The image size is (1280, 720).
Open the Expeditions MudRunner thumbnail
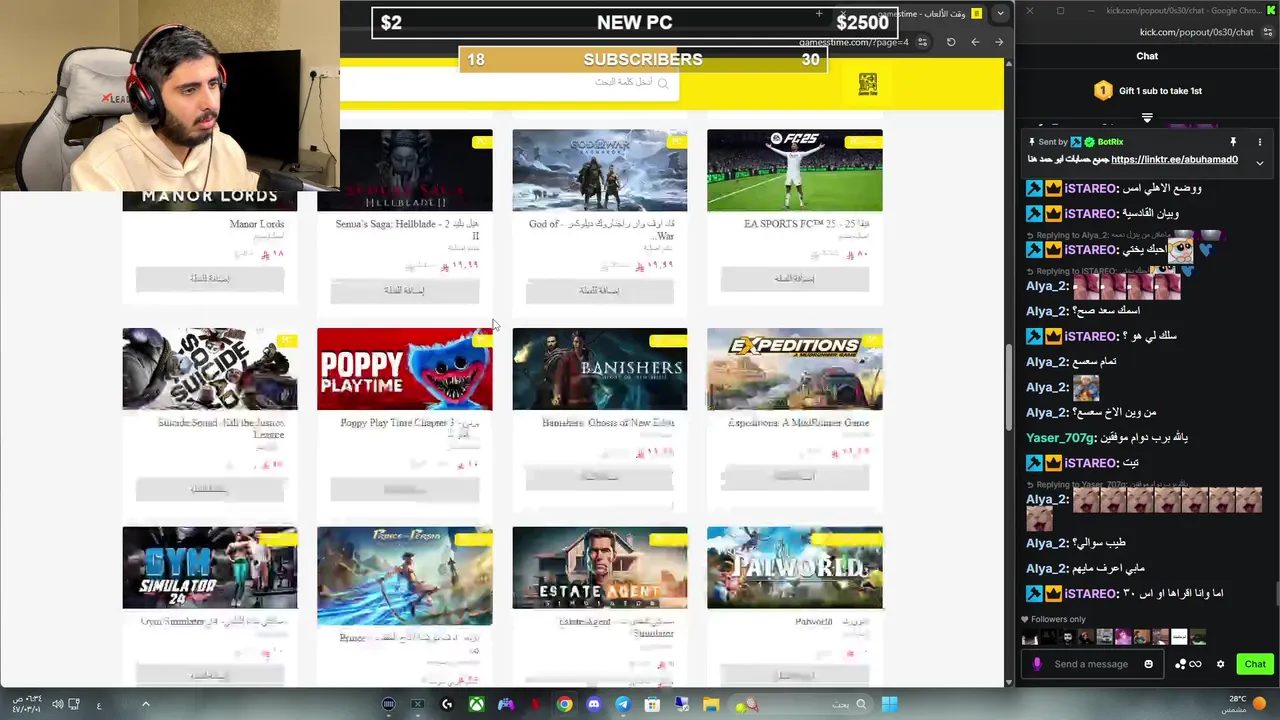click(795, 369)
